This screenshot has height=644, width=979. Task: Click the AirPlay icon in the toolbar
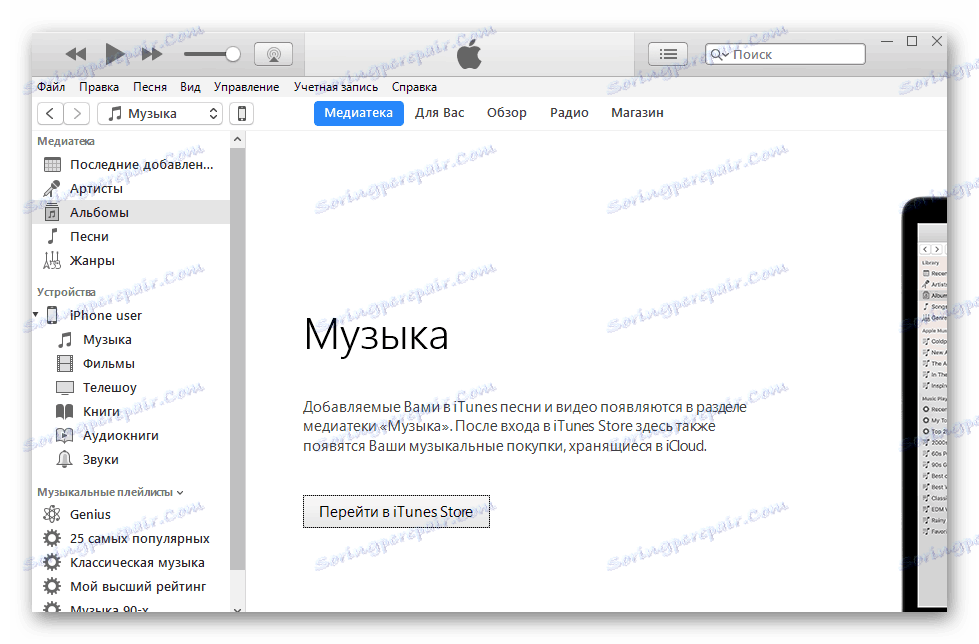[x=273, y=54]
